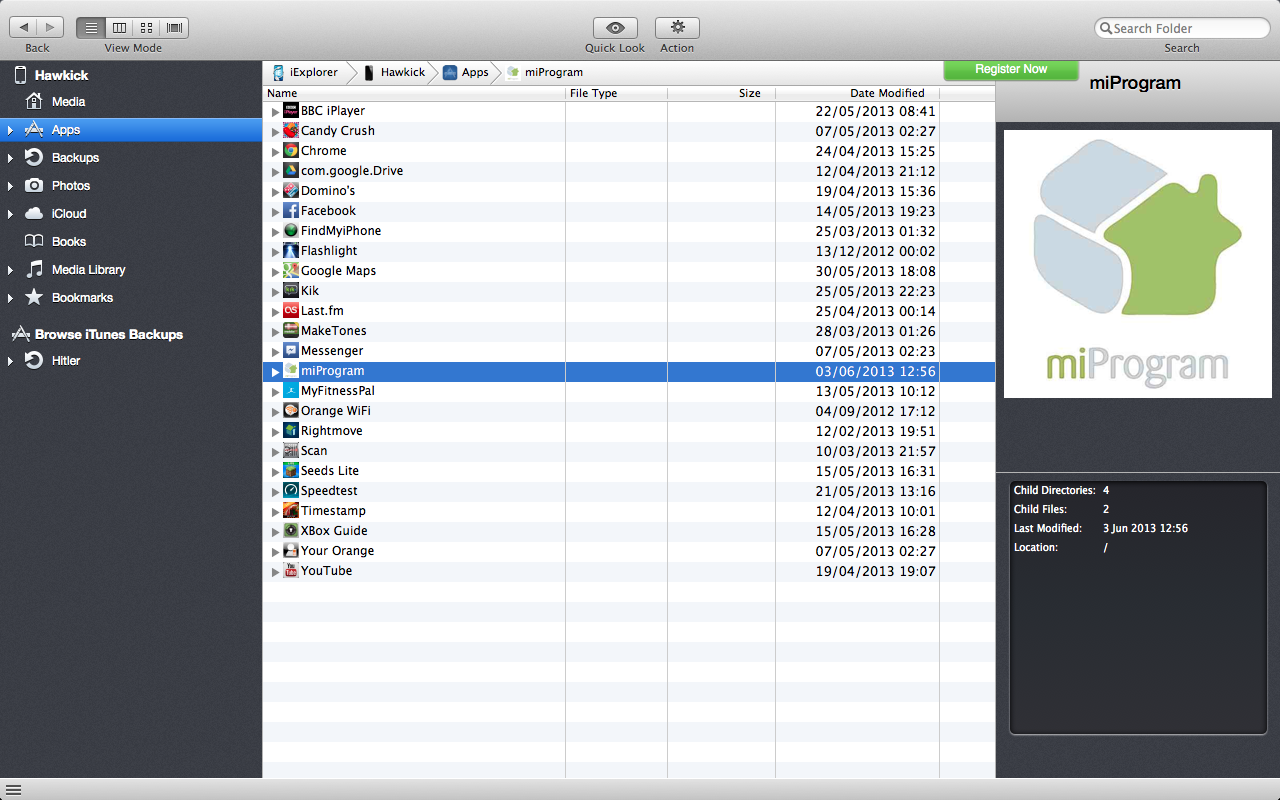
Task: Expand the Bookmarks disclosure triangle
Action: [x=10, y=298]
